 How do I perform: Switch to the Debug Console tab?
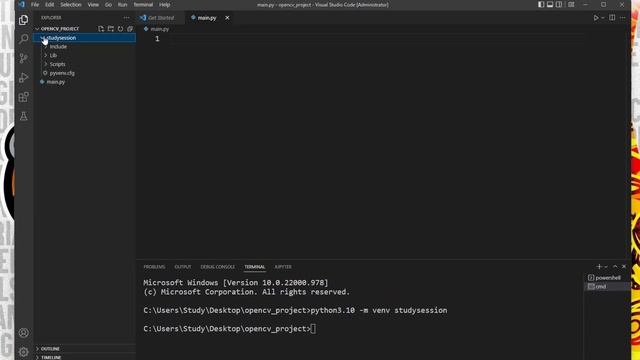[218, 267]
